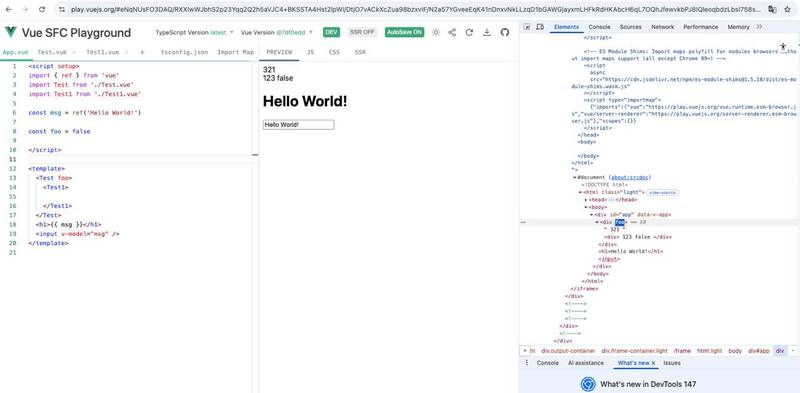
Task: Add a new file with plus icon
Action: tap(142, 52)
